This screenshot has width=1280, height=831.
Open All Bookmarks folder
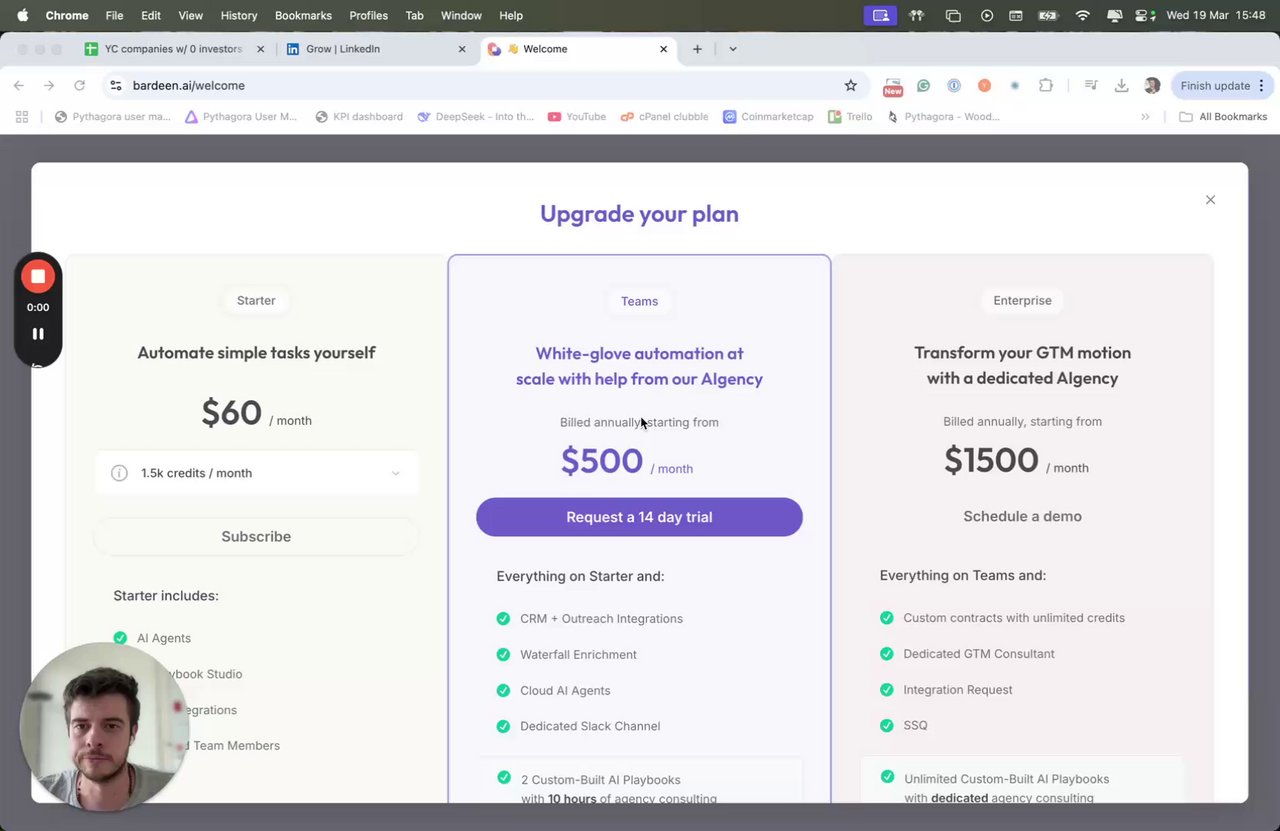click(1223, 117)
